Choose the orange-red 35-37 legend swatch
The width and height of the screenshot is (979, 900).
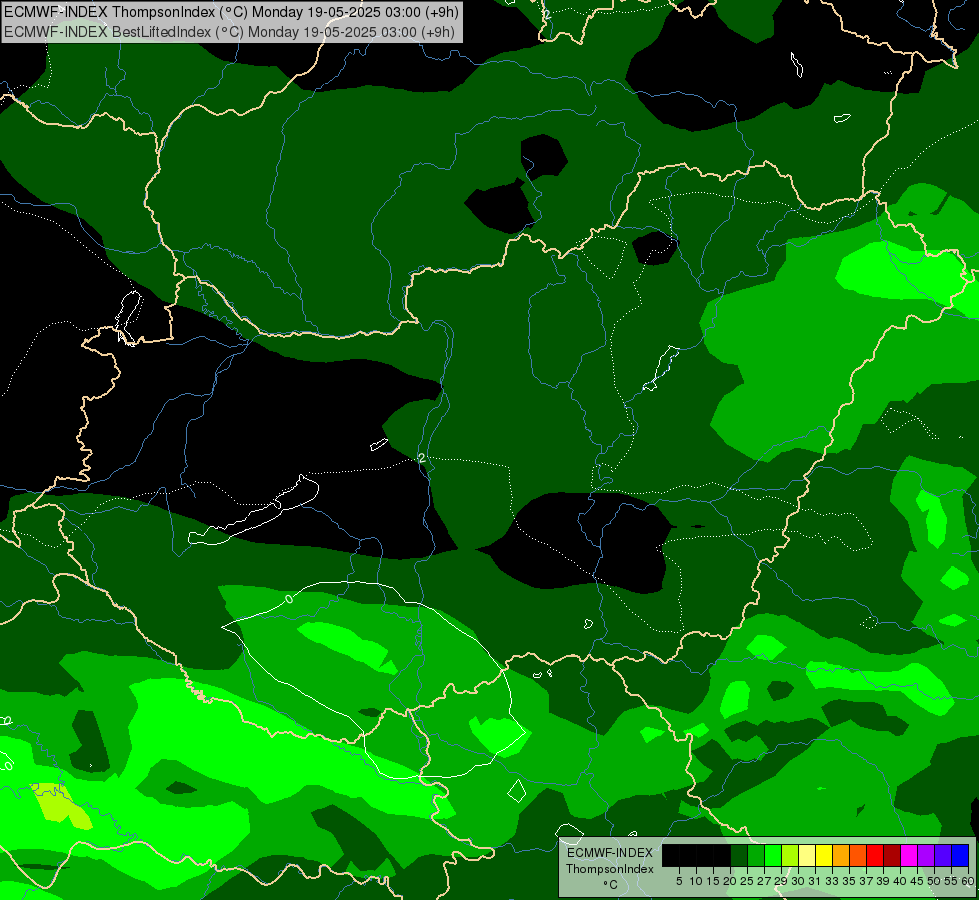[858, 855]
